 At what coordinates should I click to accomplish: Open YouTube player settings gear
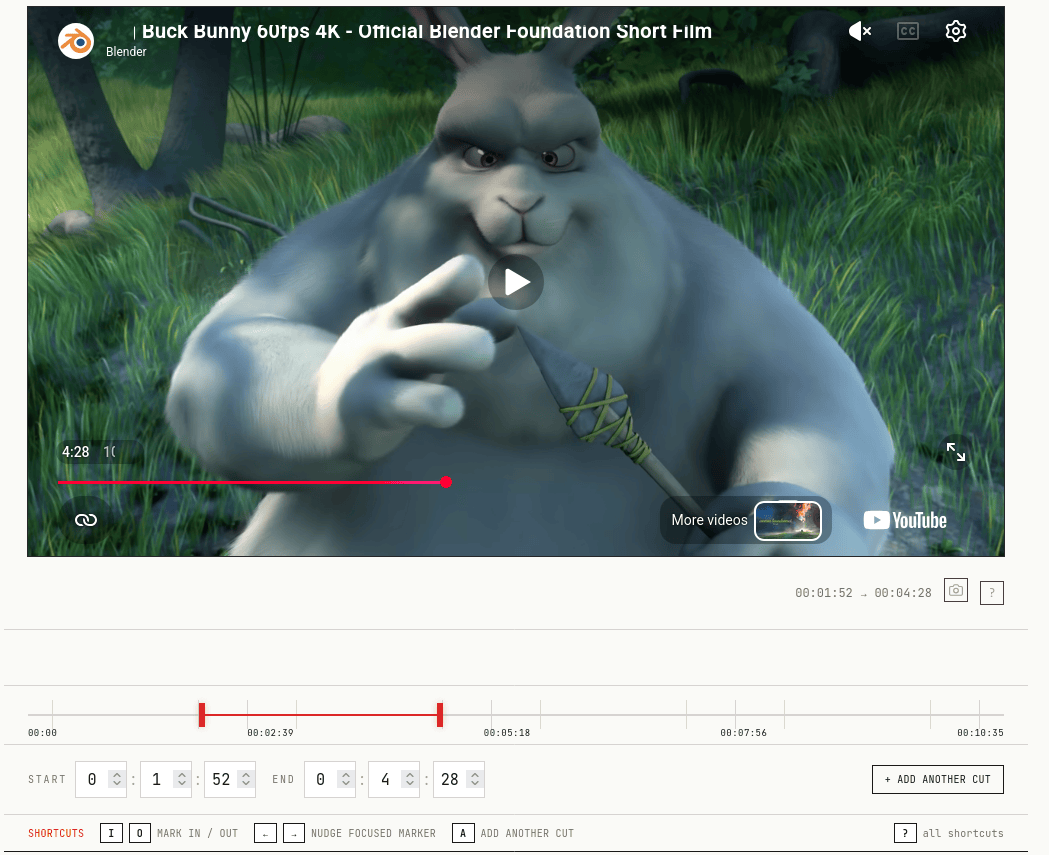pyautogui.click(x=956, y=31)
